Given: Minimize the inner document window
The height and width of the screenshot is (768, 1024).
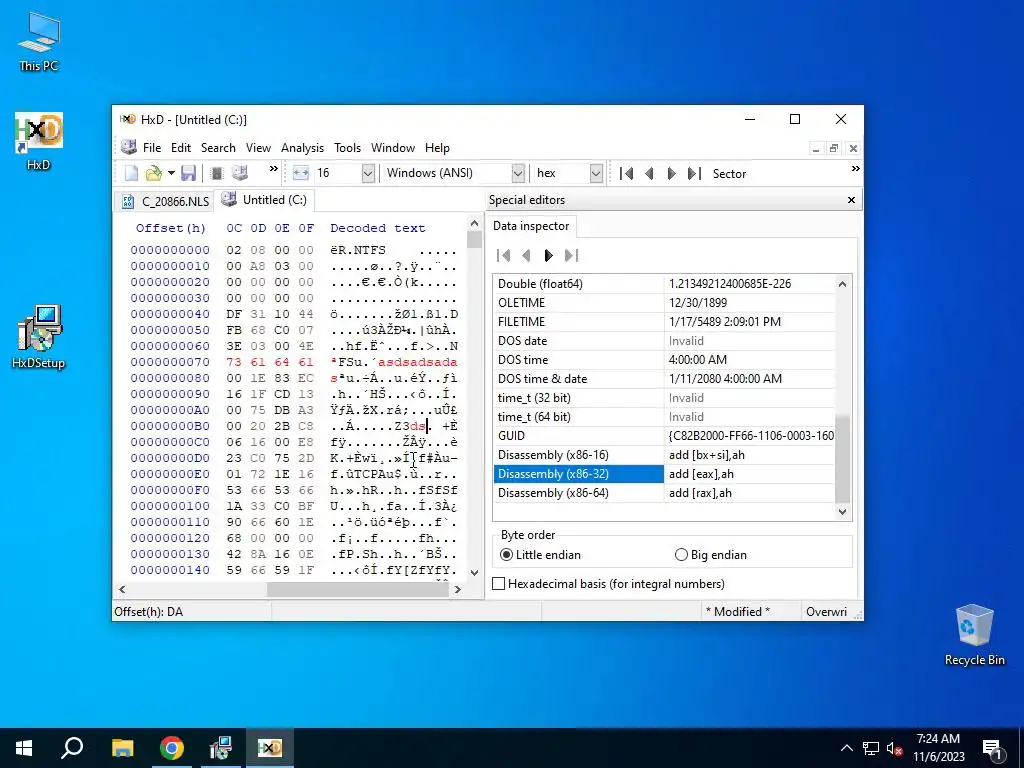Looking at the screenshot, I should pos(816,148).
